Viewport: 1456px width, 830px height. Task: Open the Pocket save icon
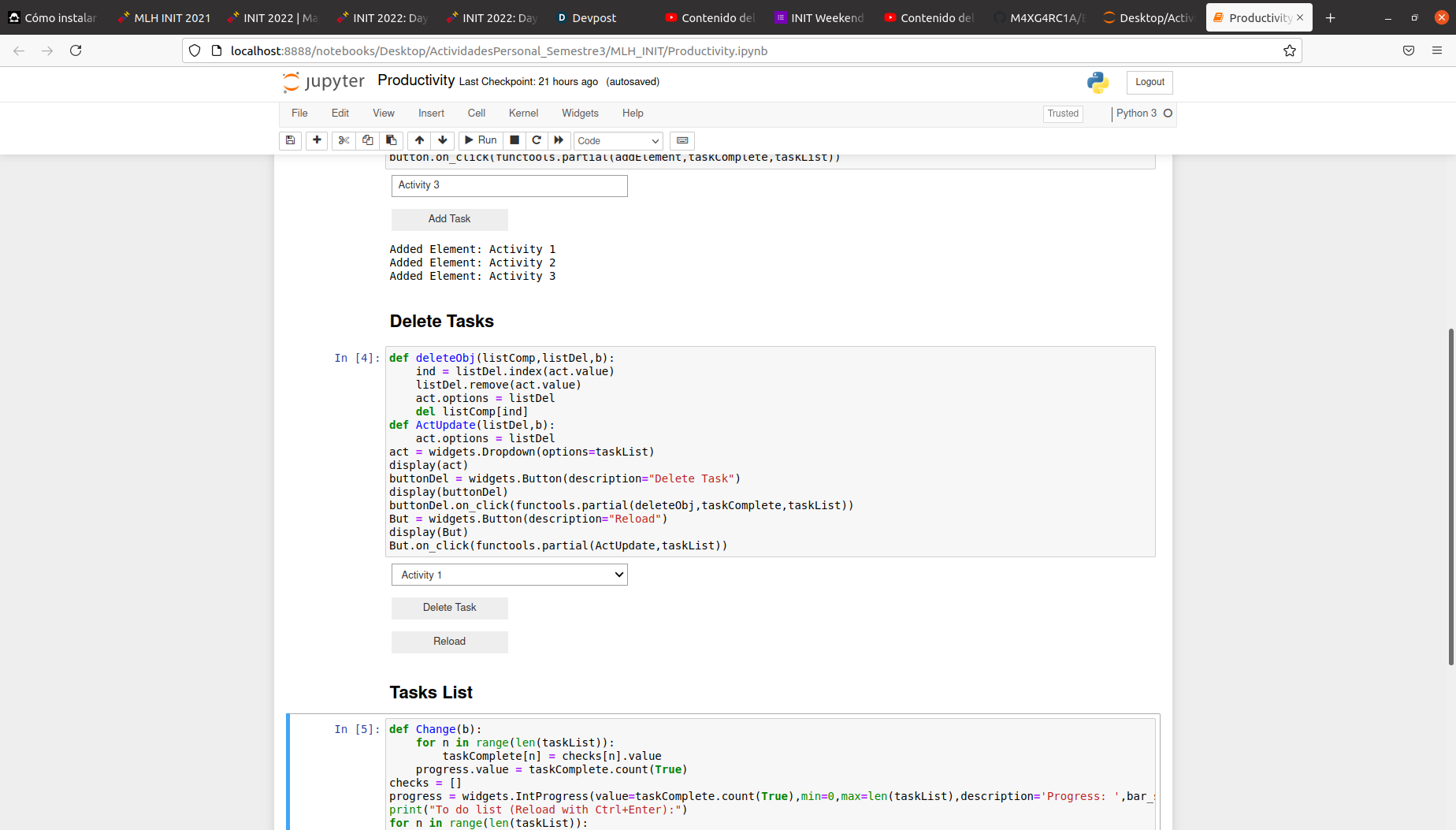click(x=1409, y=50)
